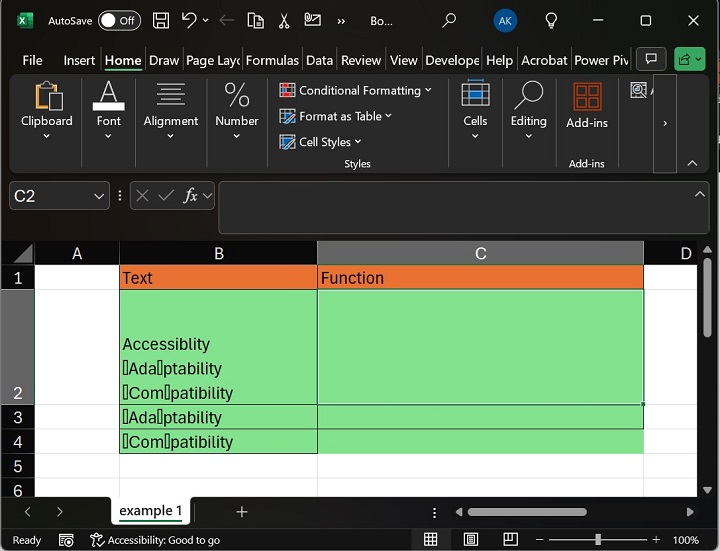Toggle the AutoSave switch
Screen dimensions: 720x551
119,20
